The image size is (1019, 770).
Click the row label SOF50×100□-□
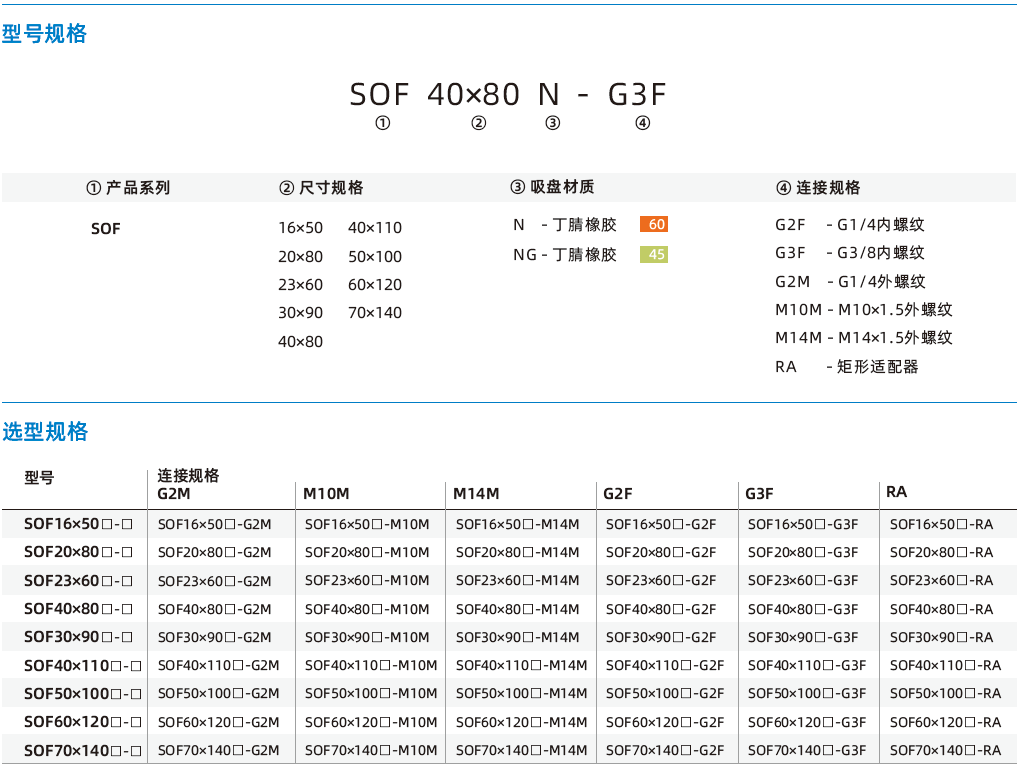[x=83, y=693]
